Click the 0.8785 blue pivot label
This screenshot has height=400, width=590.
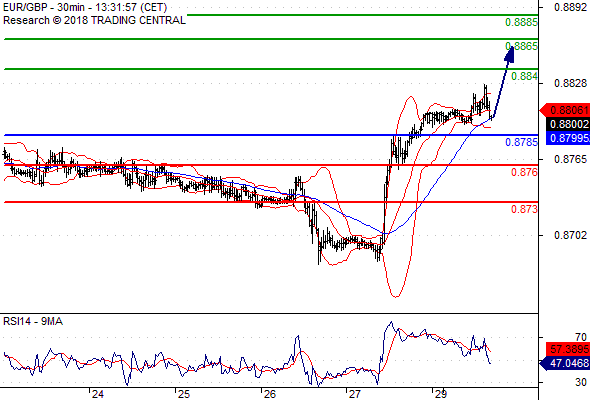click(521, 142)
